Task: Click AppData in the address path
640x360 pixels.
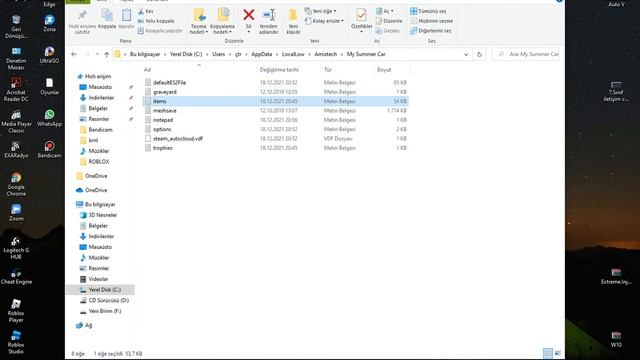Action: (262, 54)
